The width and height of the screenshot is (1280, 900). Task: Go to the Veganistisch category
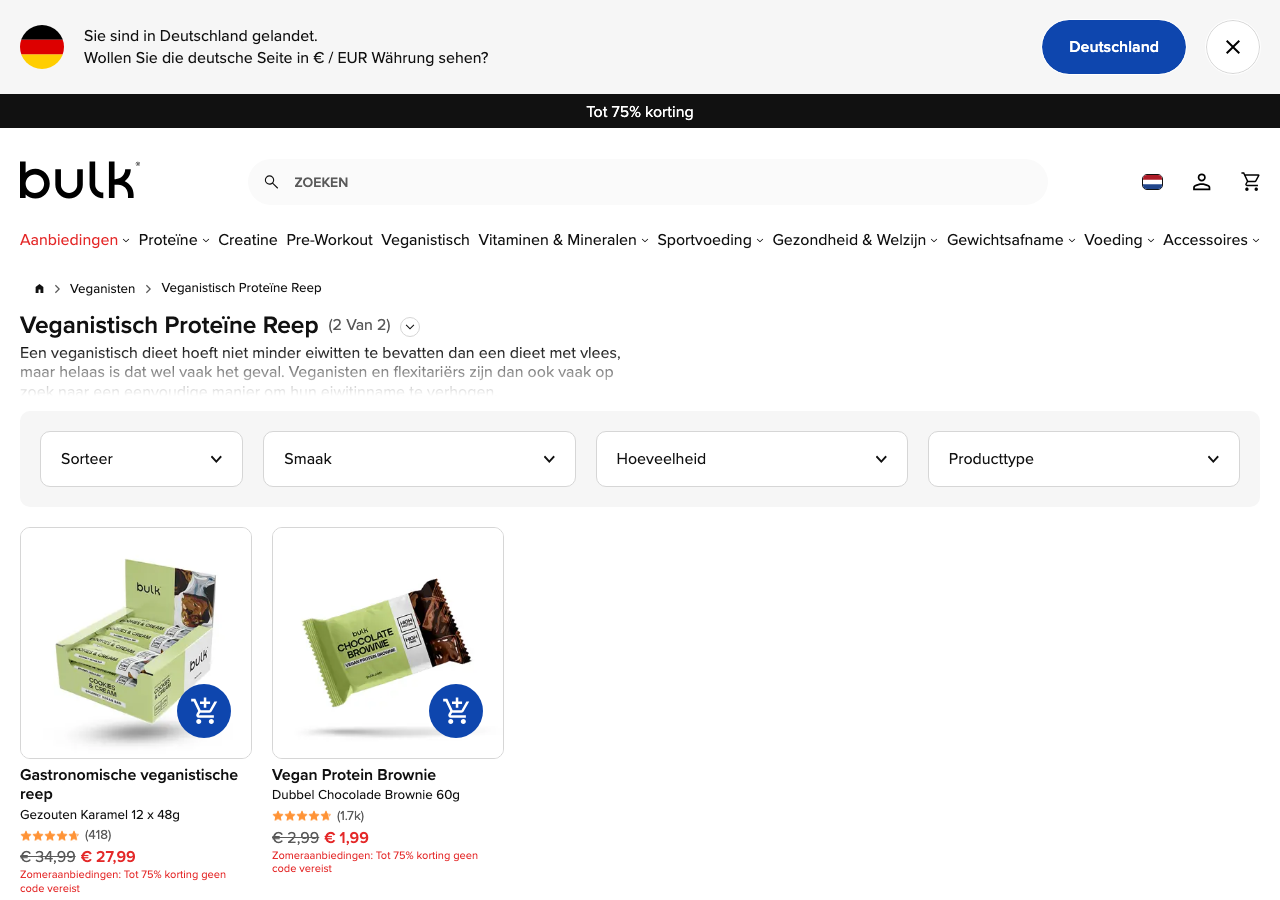click(x=425, y=240)
